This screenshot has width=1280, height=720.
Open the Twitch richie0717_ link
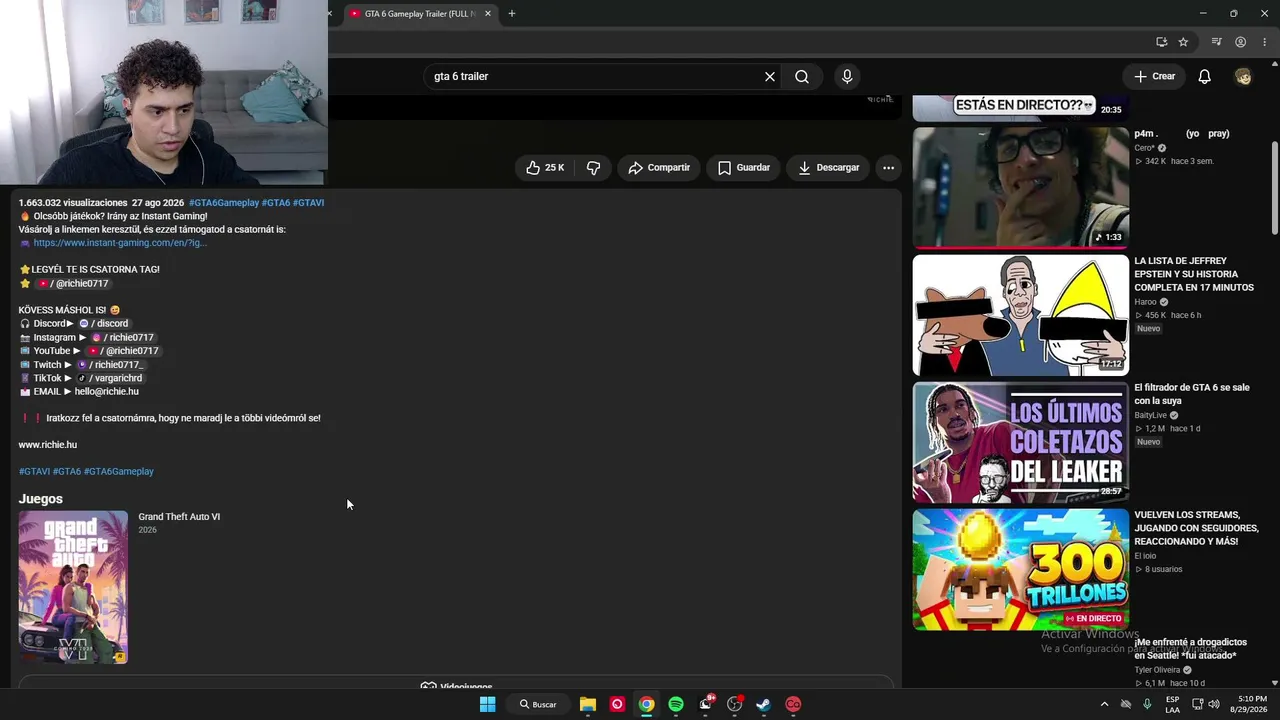pos(111,365)
